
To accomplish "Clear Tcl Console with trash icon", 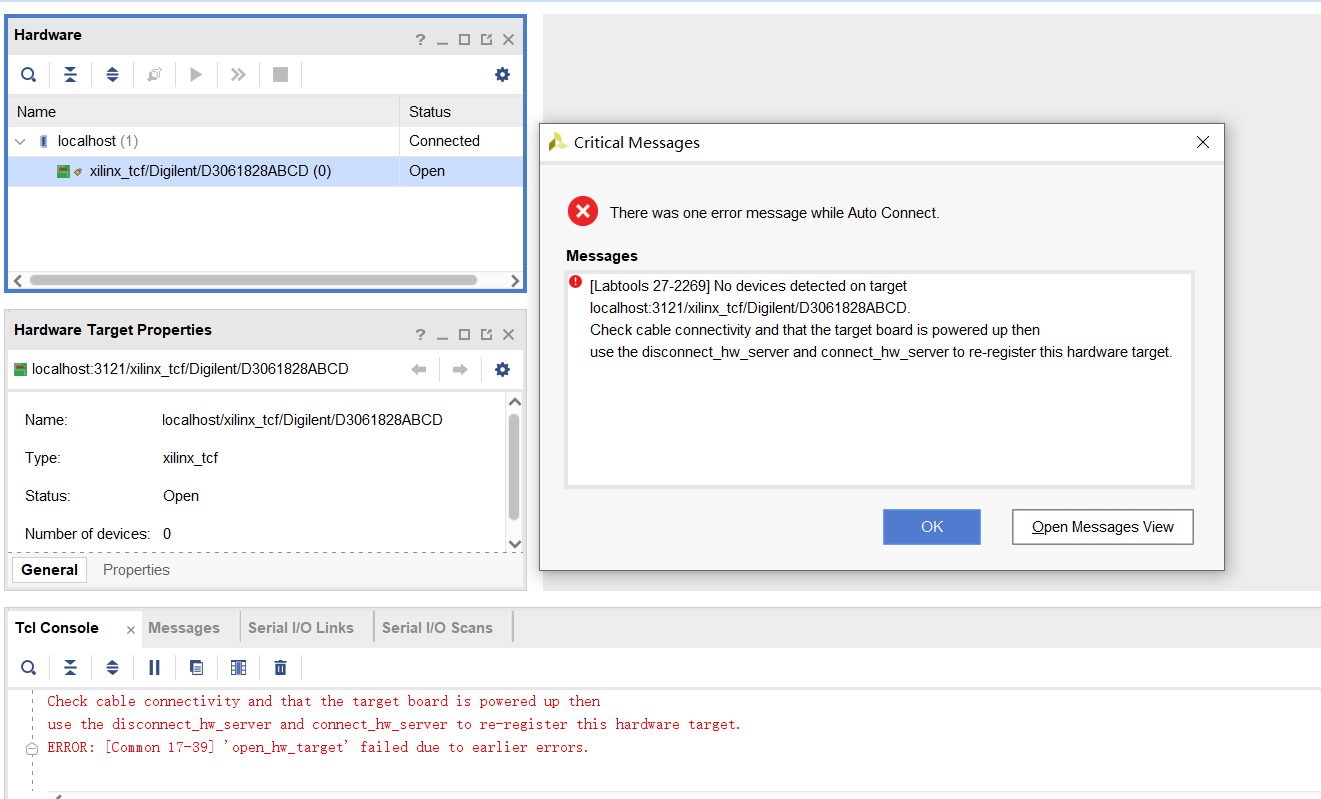I will [280, 668].
